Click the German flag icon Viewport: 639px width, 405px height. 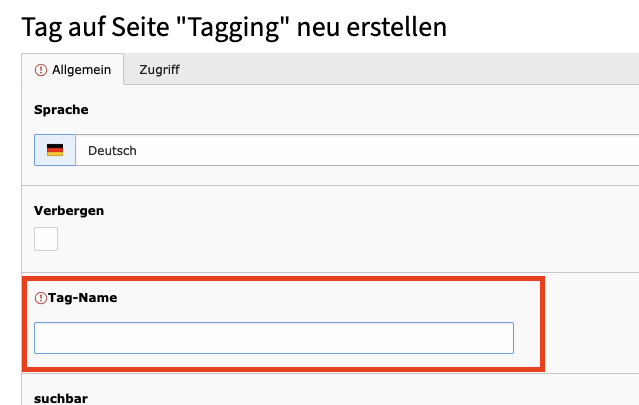pos(55,150)
